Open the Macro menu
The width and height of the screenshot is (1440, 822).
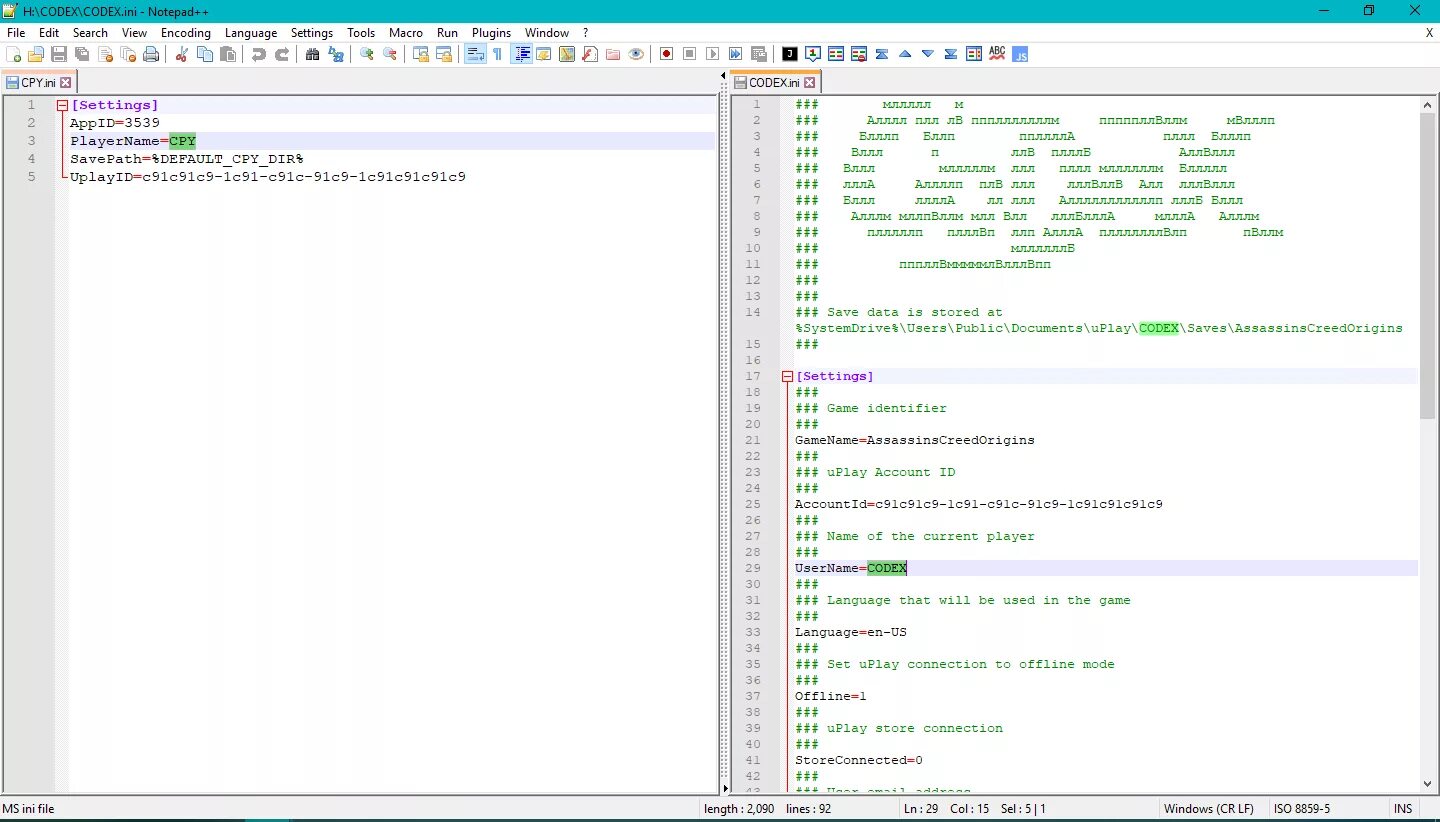coord(406,33)
